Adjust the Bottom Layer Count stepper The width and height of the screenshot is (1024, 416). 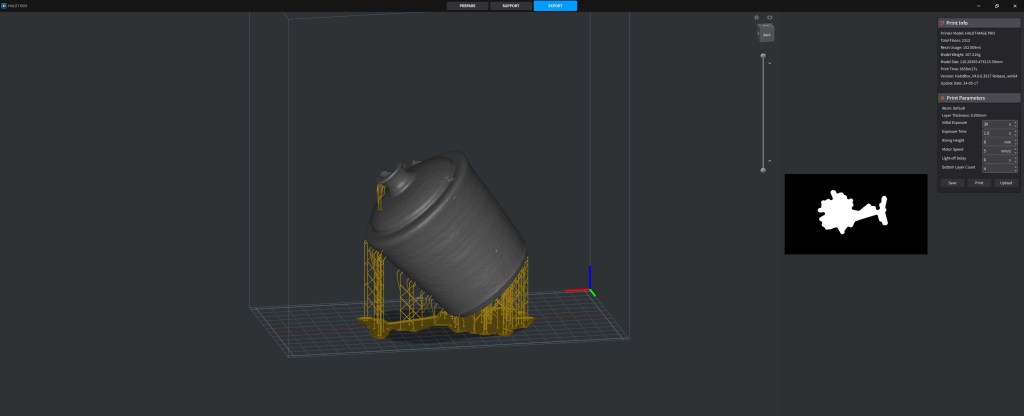tap(1014, 168)
